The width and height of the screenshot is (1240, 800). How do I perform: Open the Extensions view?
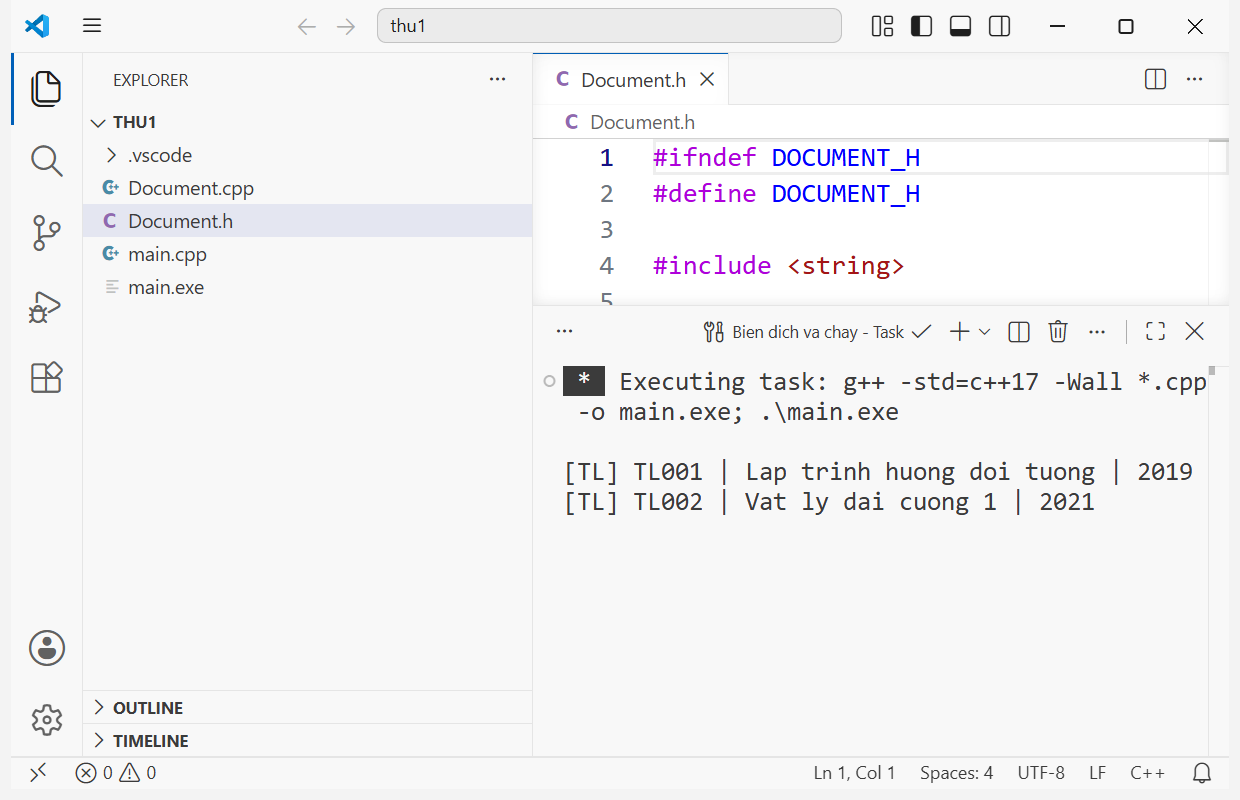tap(46, 378)
